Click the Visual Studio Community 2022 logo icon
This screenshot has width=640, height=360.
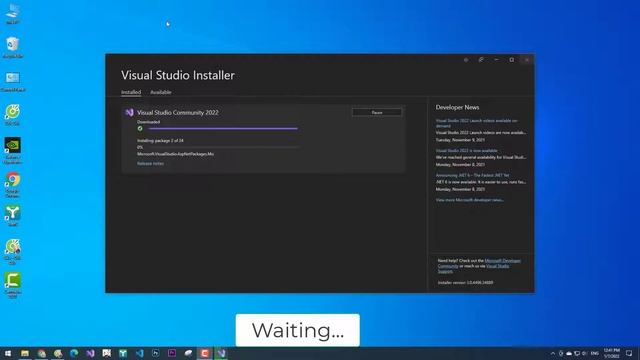[x=129, y=112]
